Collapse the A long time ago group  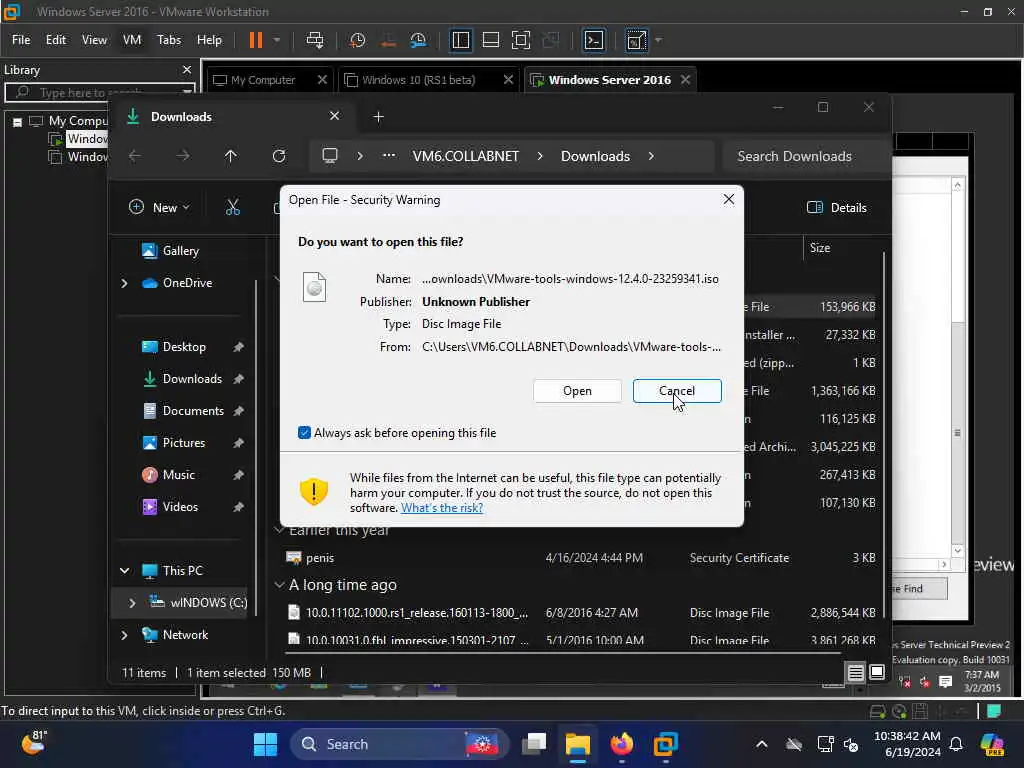click(x=279, y=585)
